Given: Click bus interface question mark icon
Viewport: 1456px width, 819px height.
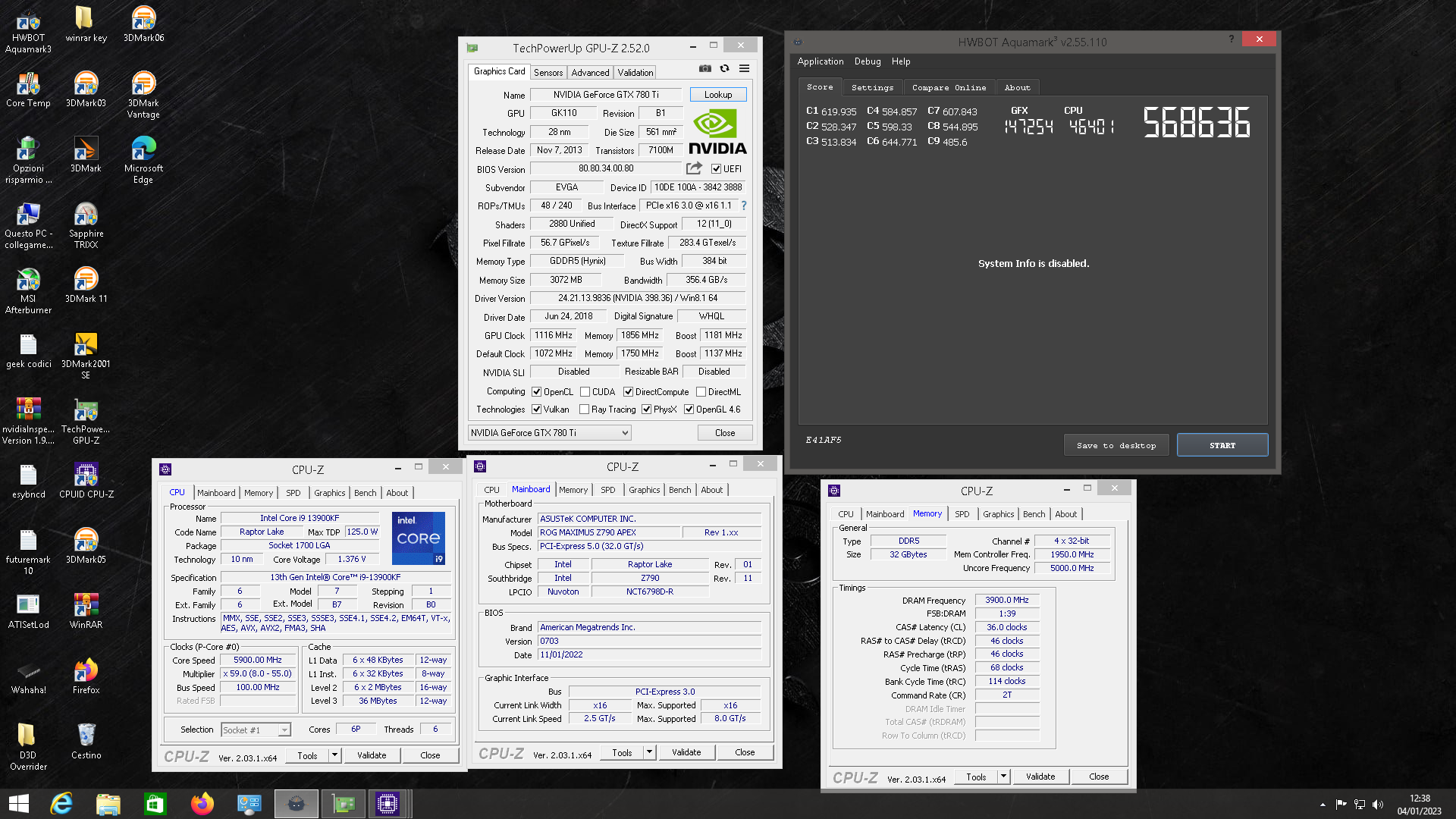Looking at the screenshot, I should pos(744,206).
